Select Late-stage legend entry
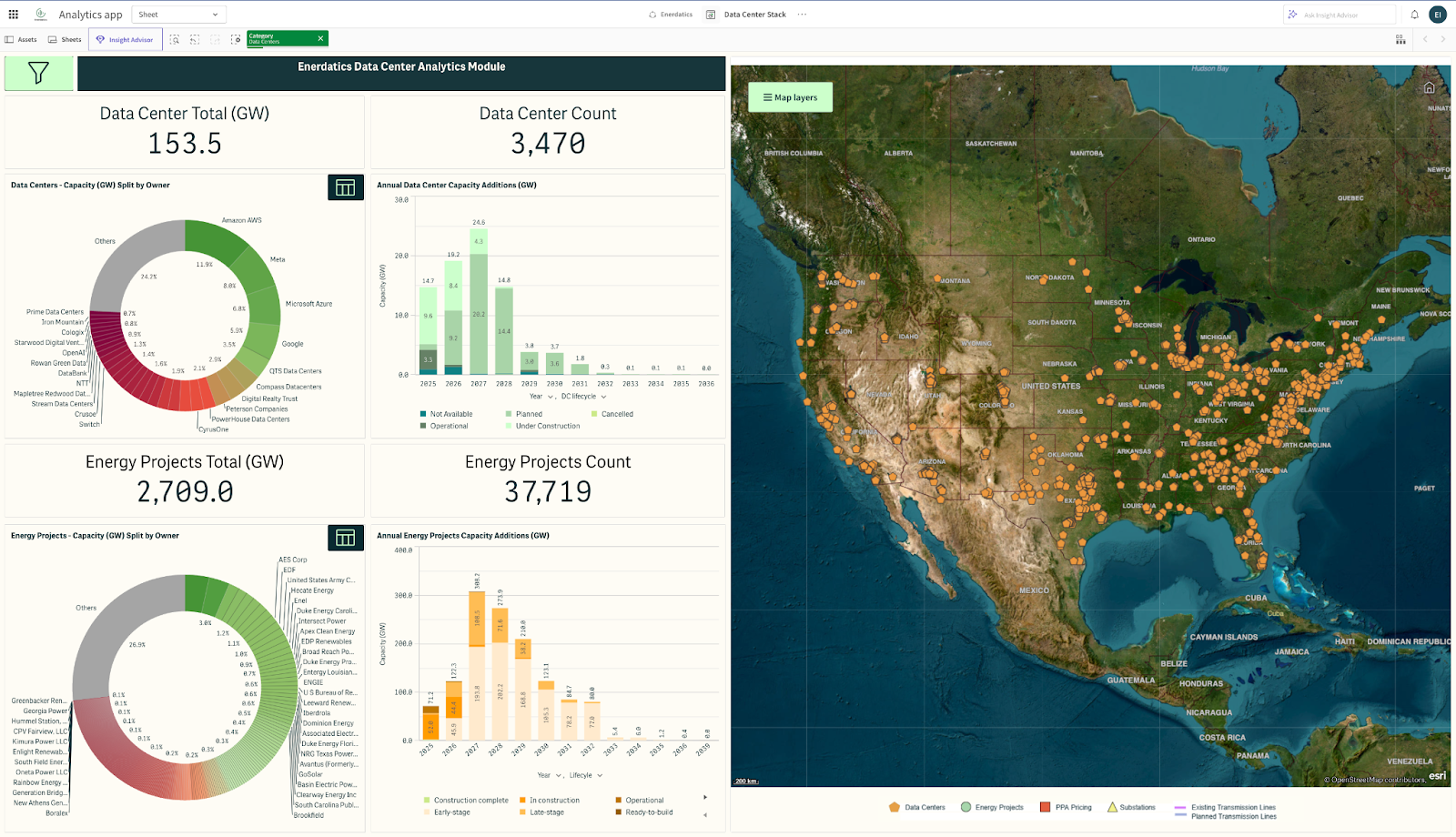This screenshot has width=1456, height=837. 541,812
